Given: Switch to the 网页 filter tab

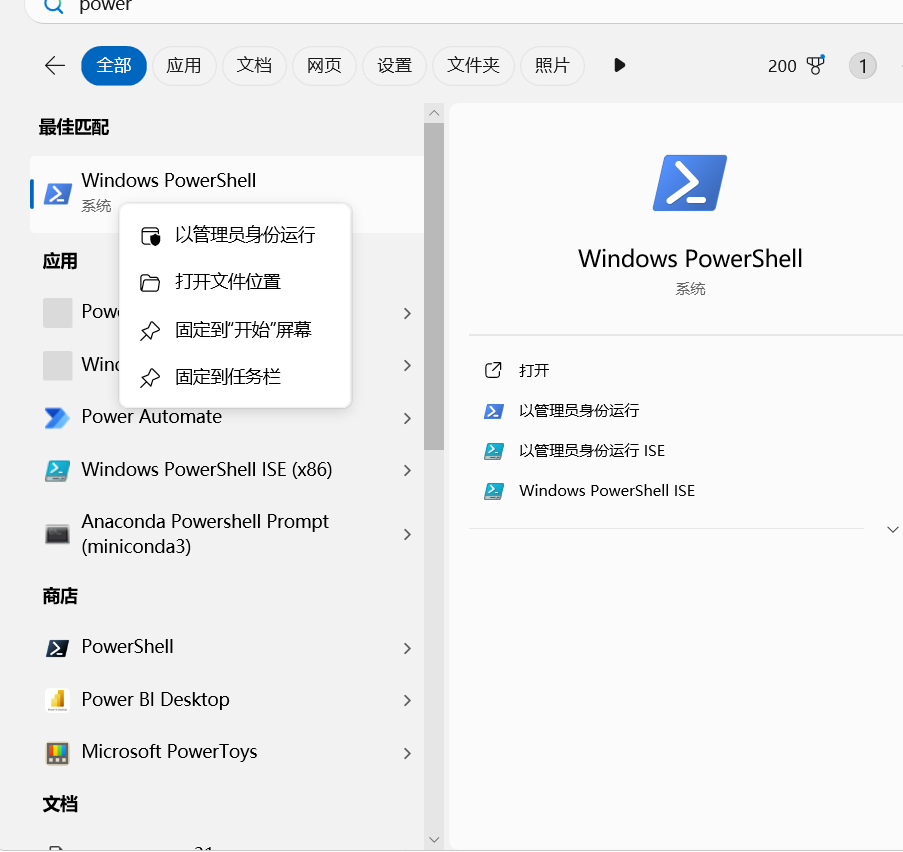Looking at the screenshot, I should point(324,66).
